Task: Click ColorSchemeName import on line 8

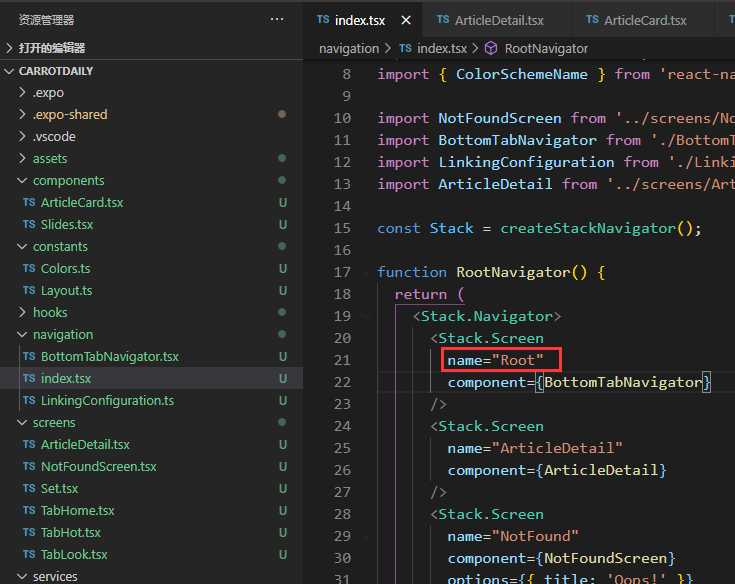Action: pyautogui.click(x=521, y=74)
